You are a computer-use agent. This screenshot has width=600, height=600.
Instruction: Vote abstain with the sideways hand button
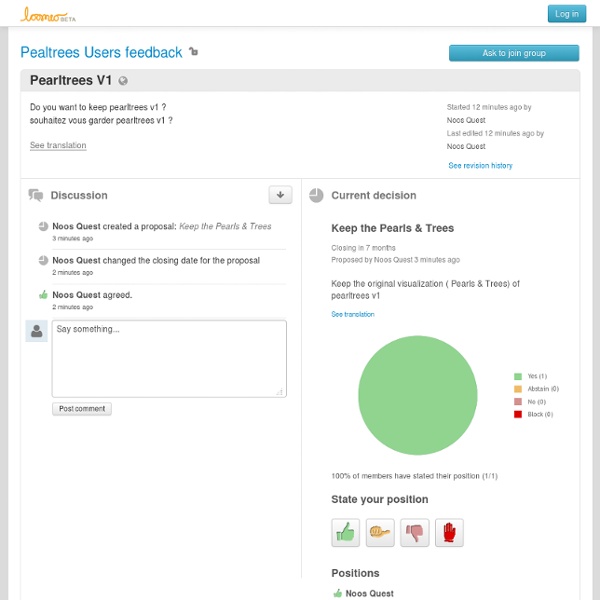point(380,532)
